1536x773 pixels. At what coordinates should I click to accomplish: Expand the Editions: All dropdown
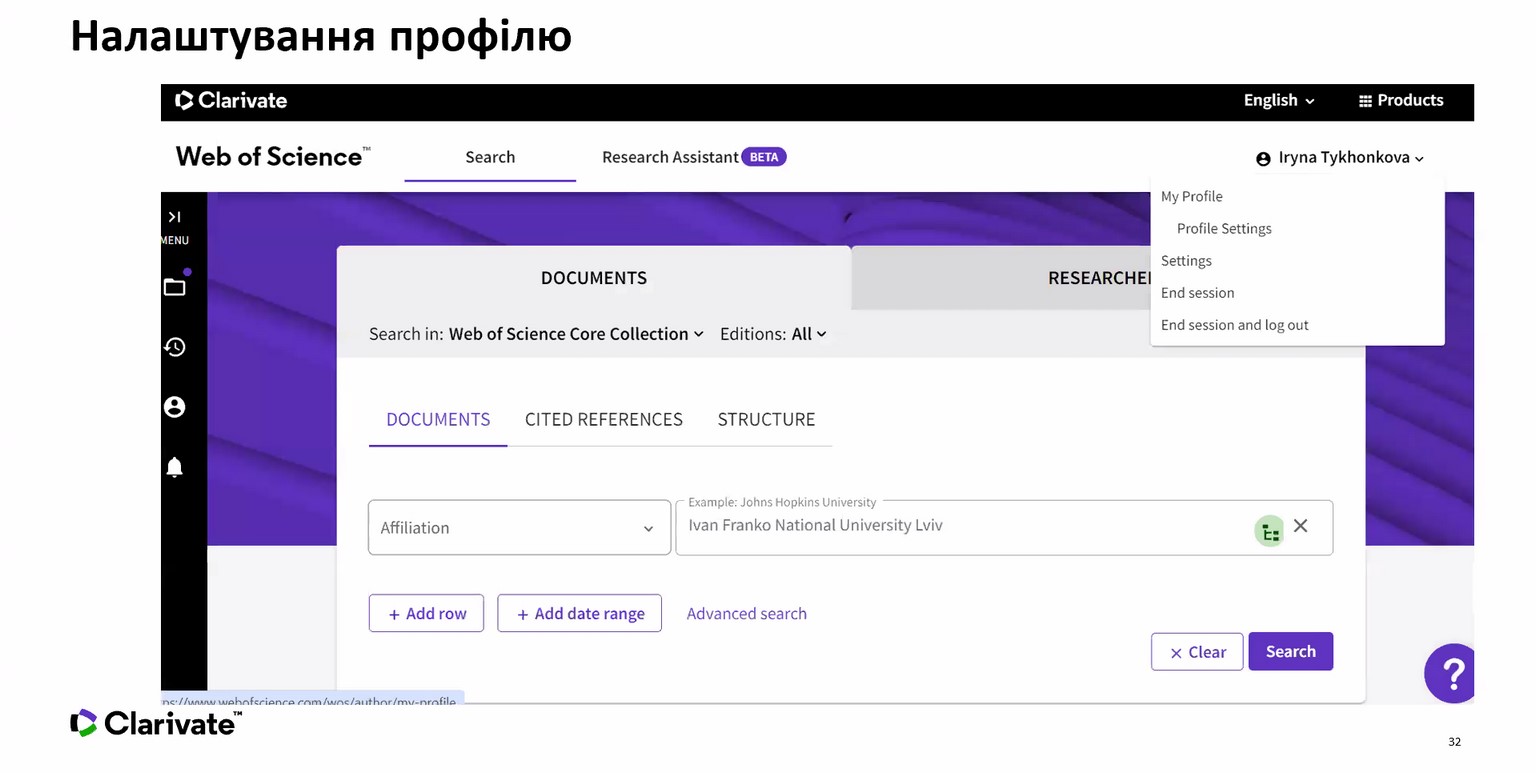[x=808, y=334]
